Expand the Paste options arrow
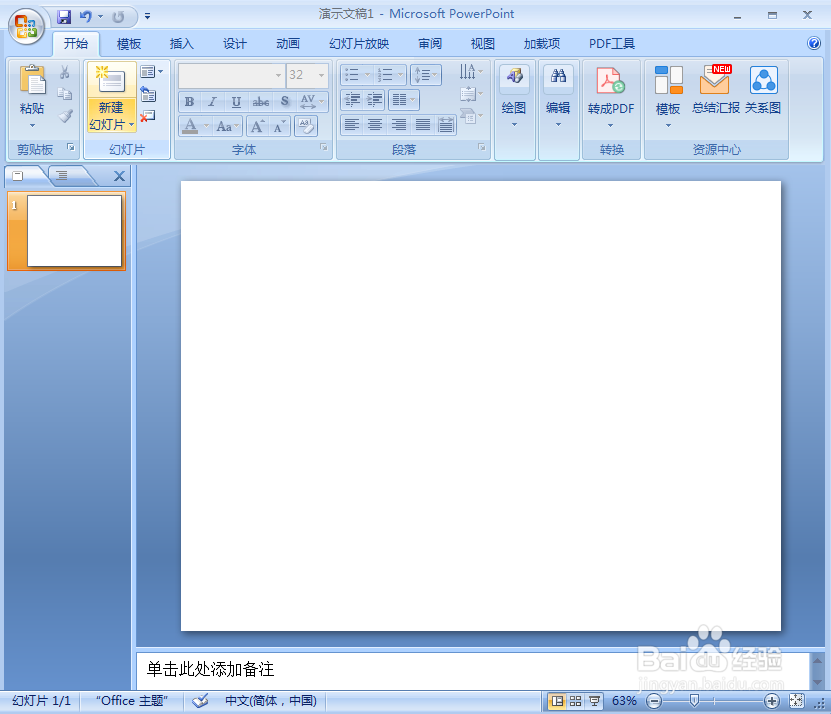The height and width of the screenshot is (714, 831). point(32,125)
